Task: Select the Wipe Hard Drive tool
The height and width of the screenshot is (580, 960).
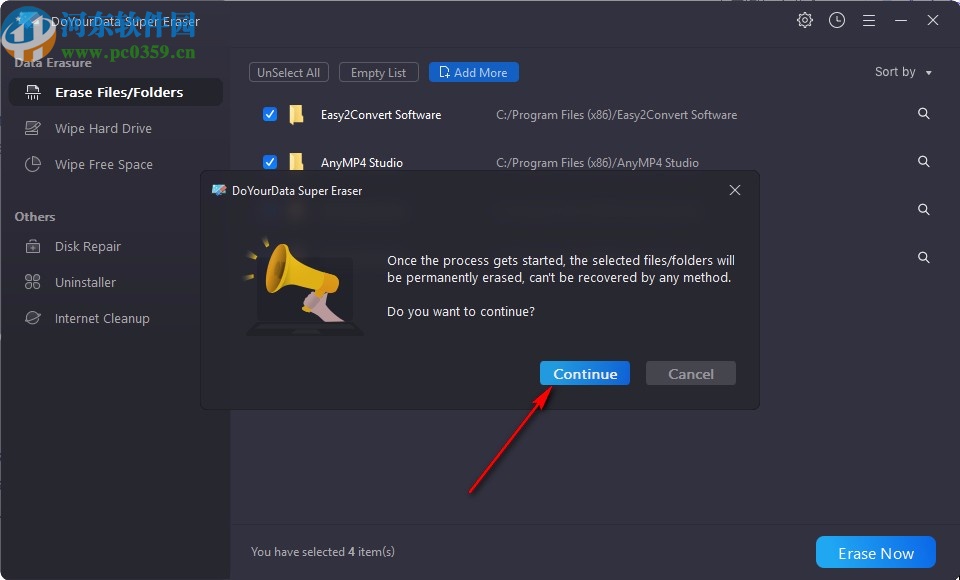Action: (x=101, y=128)
